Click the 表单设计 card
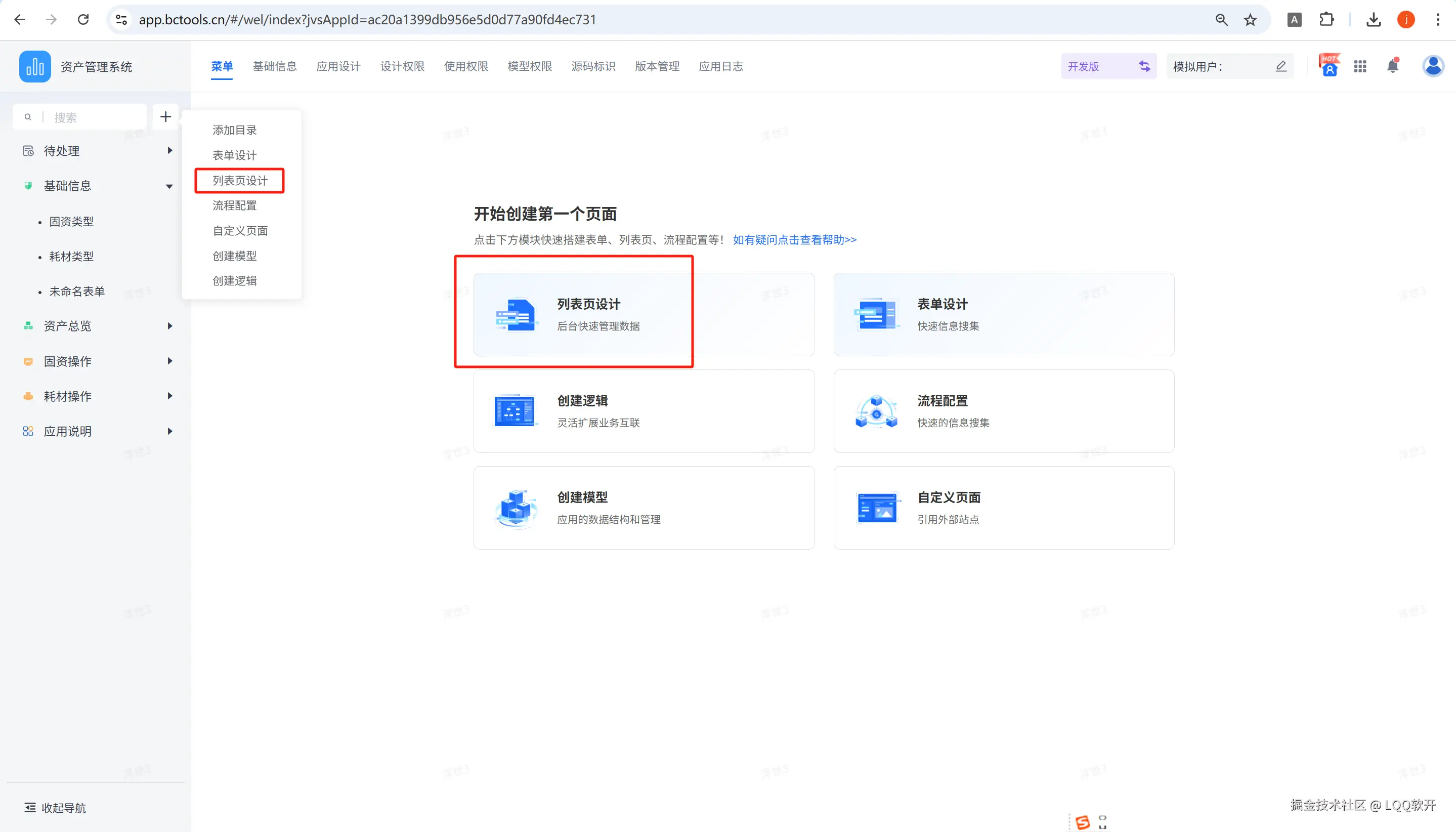The image size is (1456, 832). tap(1003, 314)
